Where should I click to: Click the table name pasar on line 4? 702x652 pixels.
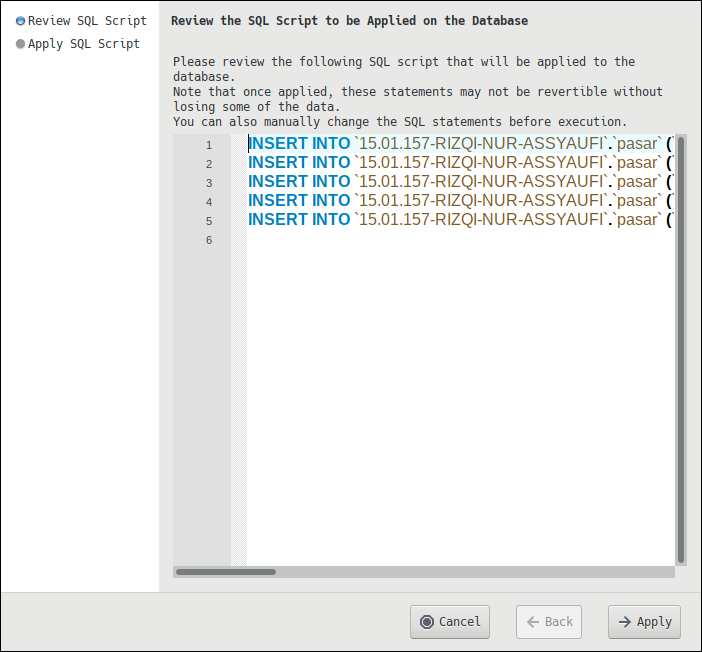pos(637,201)
